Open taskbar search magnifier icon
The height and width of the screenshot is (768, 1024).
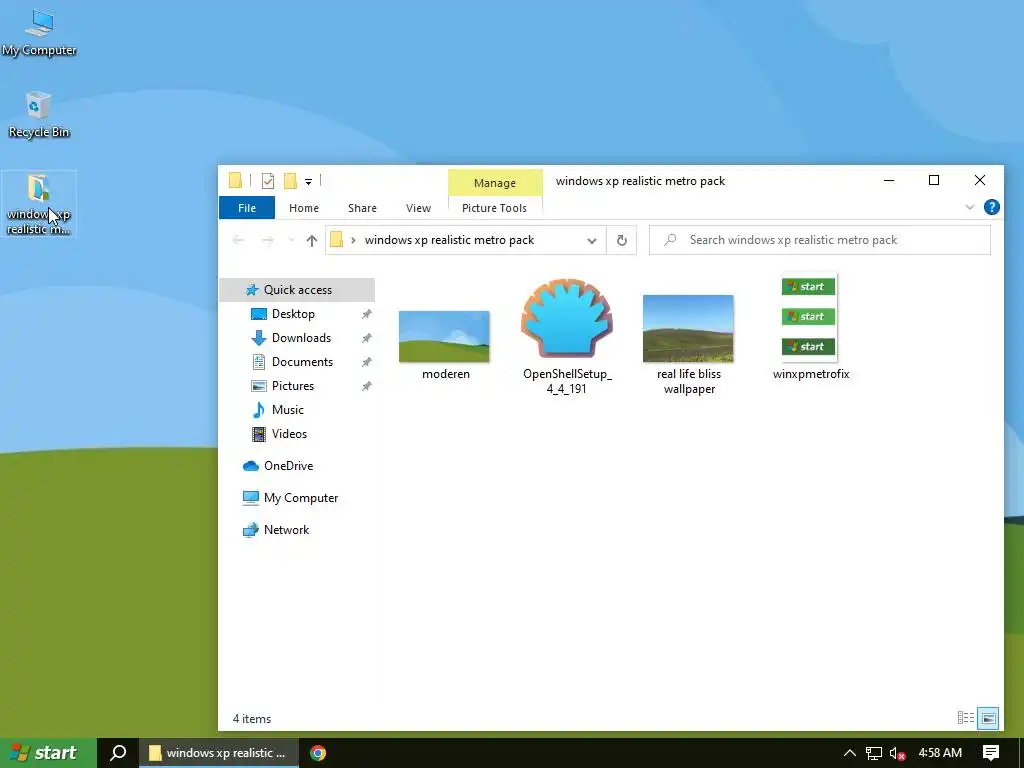click(x=118, y=753)
